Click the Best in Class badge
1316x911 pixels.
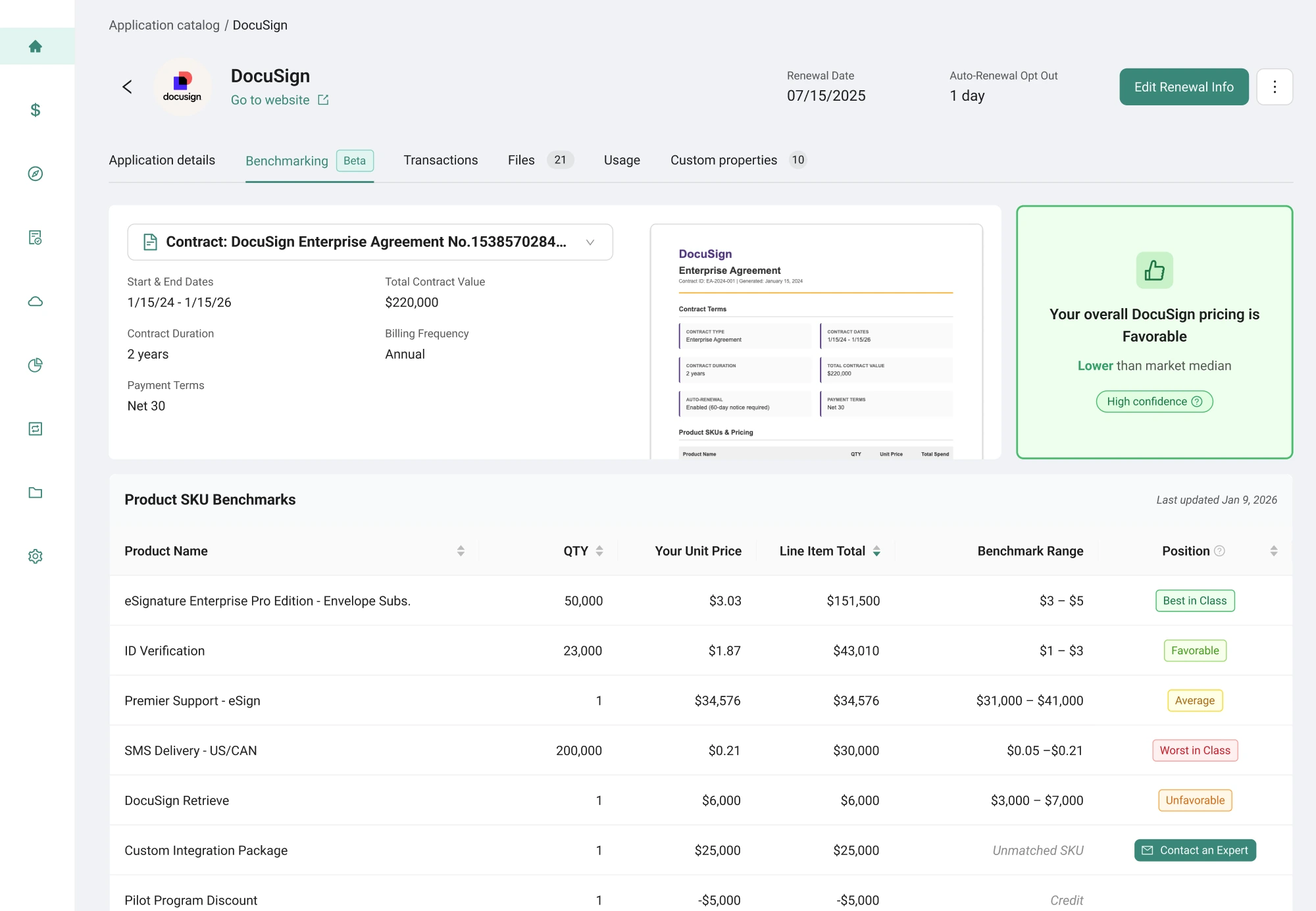pos(1195,601)
